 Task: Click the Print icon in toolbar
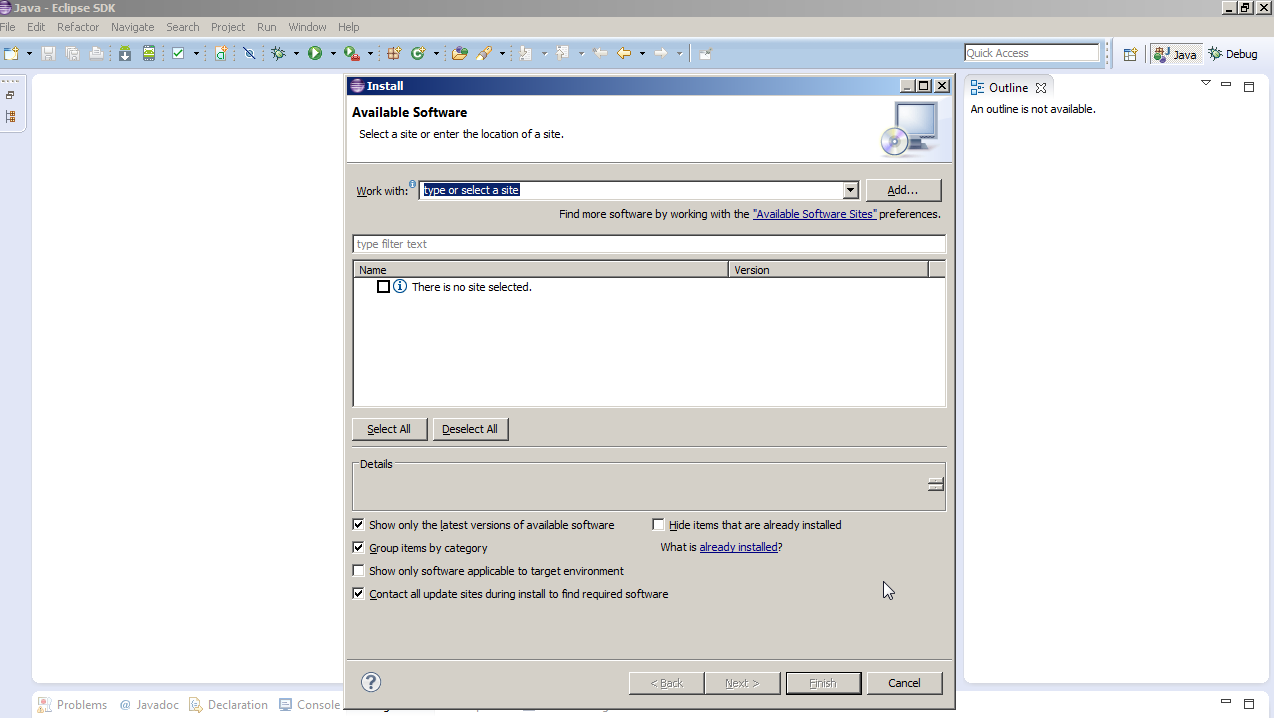pyautogui.click(x=96, y=53)
